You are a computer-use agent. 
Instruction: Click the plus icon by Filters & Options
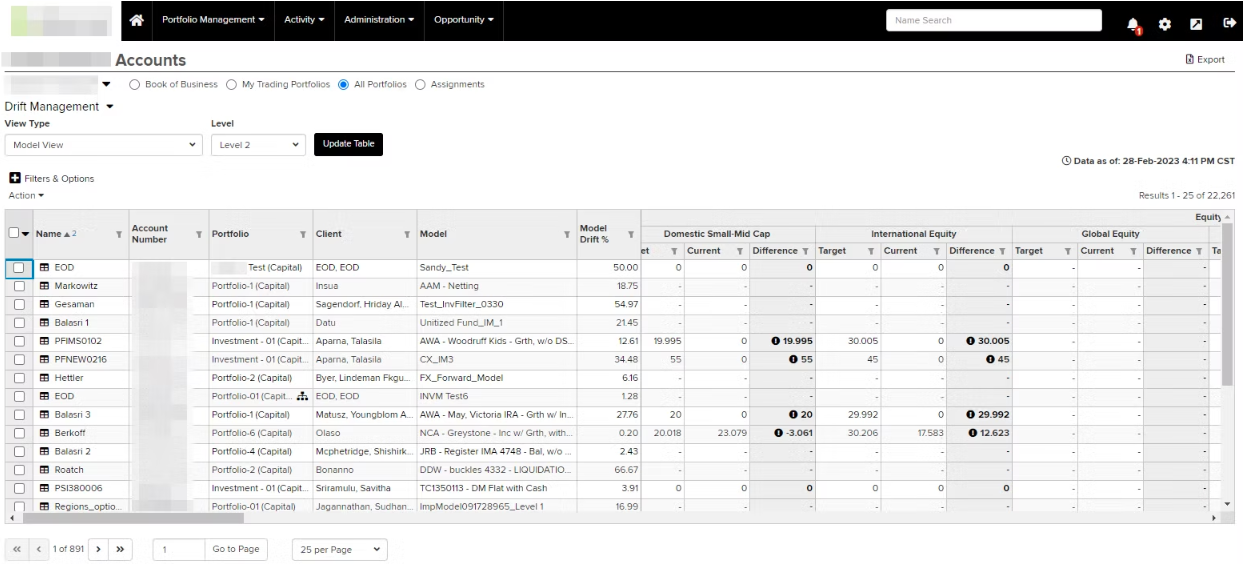[15, 178]
